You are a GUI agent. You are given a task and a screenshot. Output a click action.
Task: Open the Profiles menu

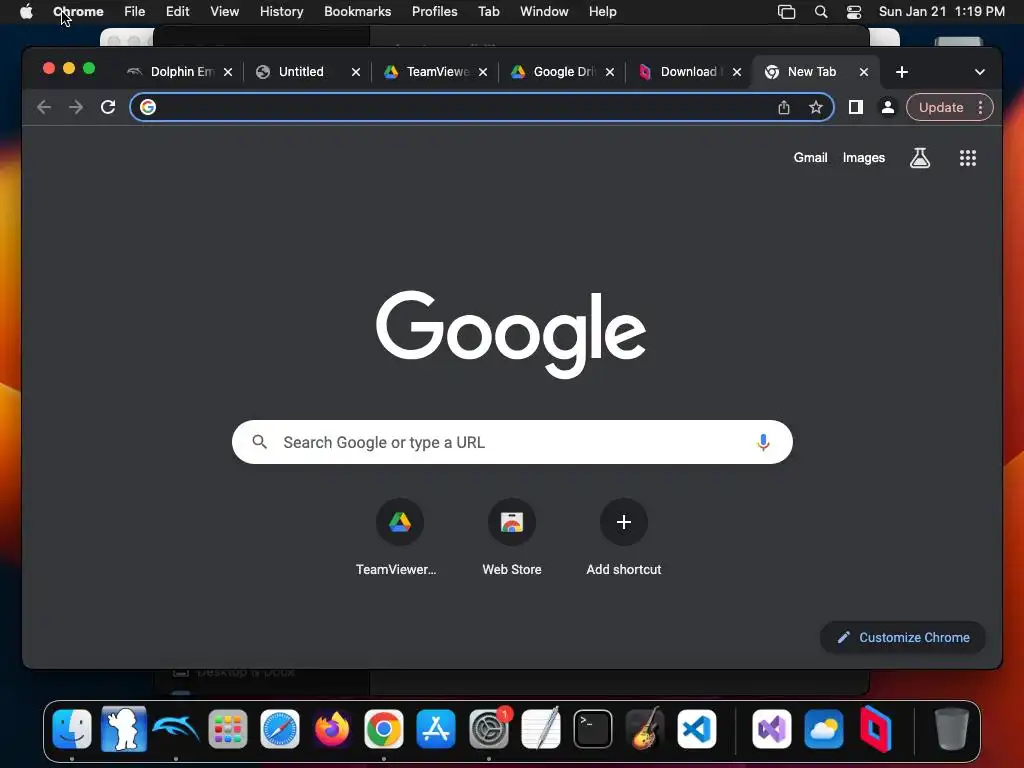pos(434,12)
